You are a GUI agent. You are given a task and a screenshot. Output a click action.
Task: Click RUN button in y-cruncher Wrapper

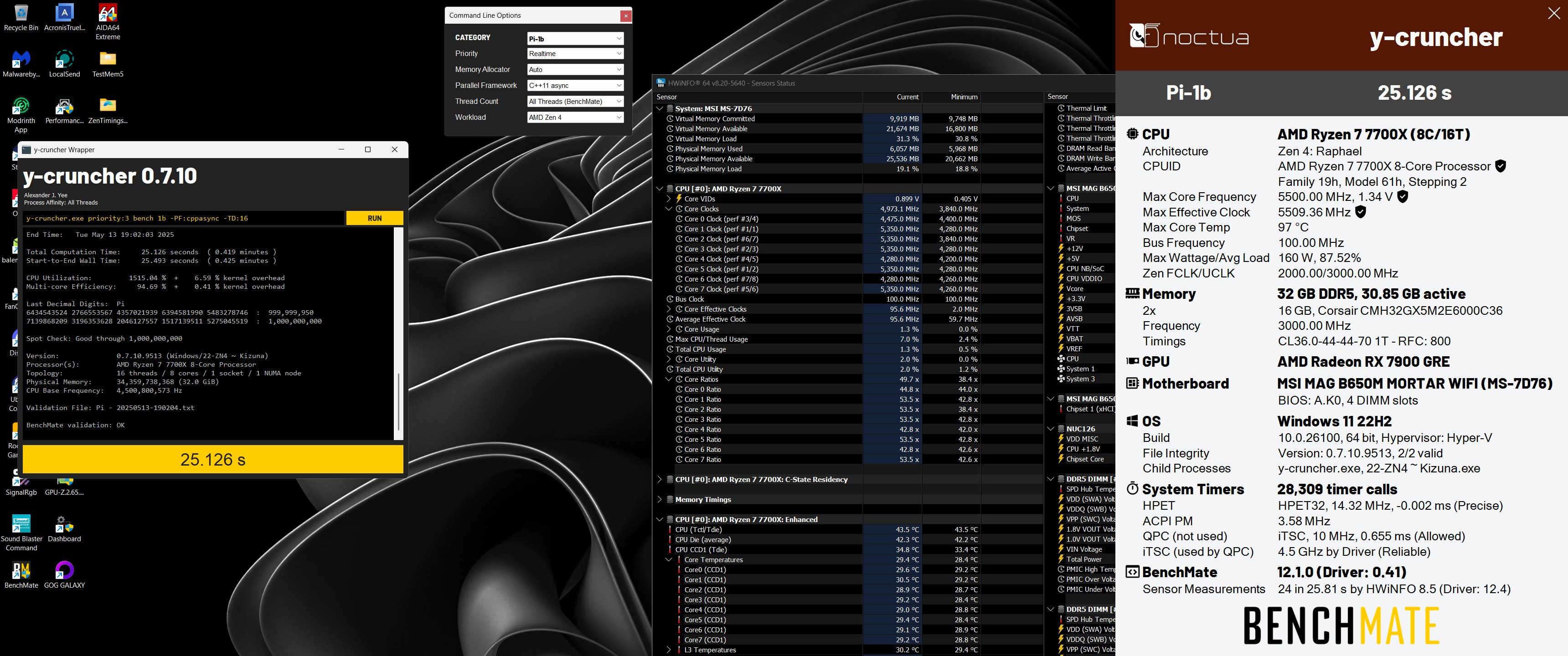[x=374, y=218]
